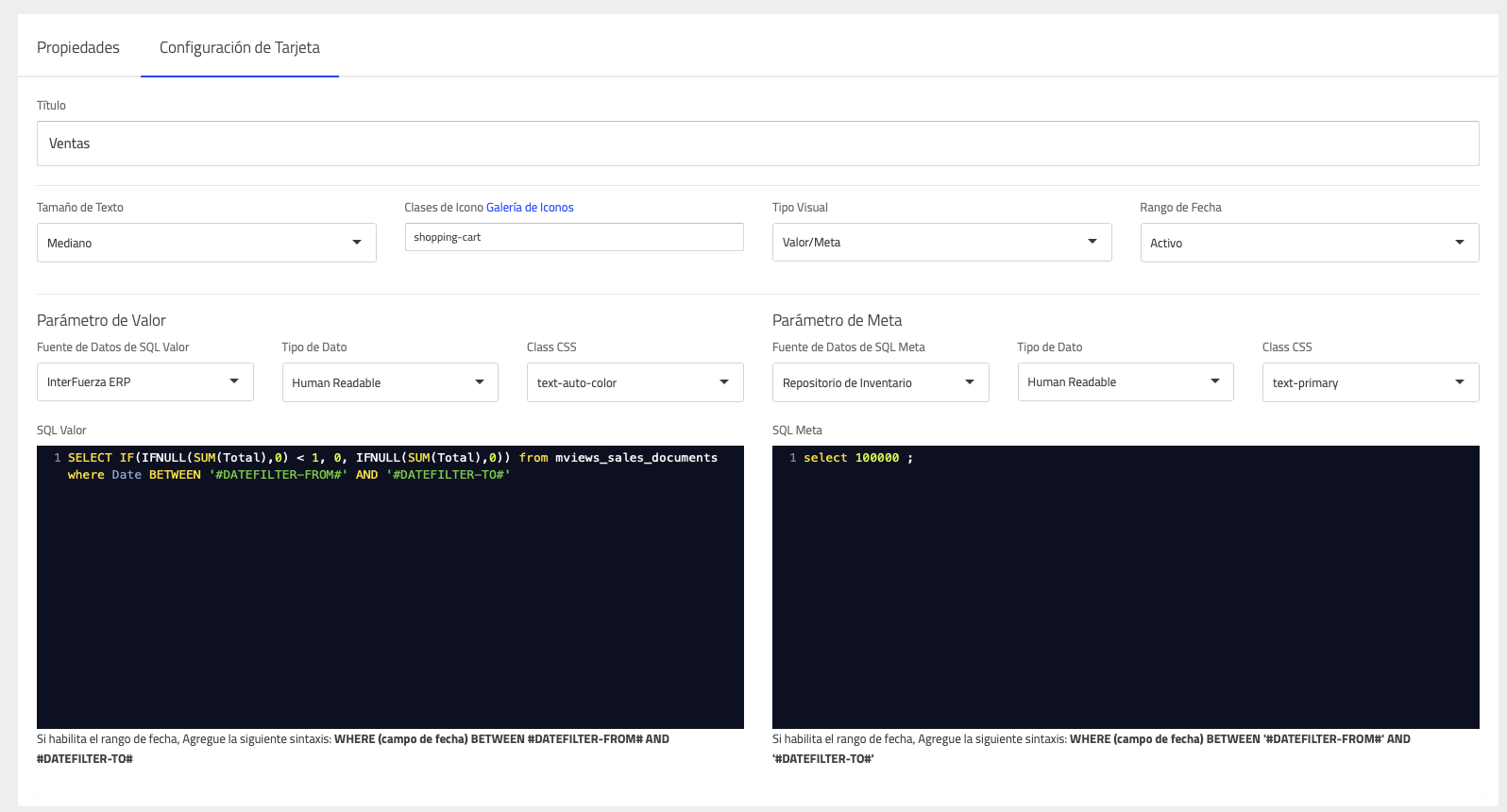
Task: Open the Rango de Fecha dropdown
Action: point(1309,243)
